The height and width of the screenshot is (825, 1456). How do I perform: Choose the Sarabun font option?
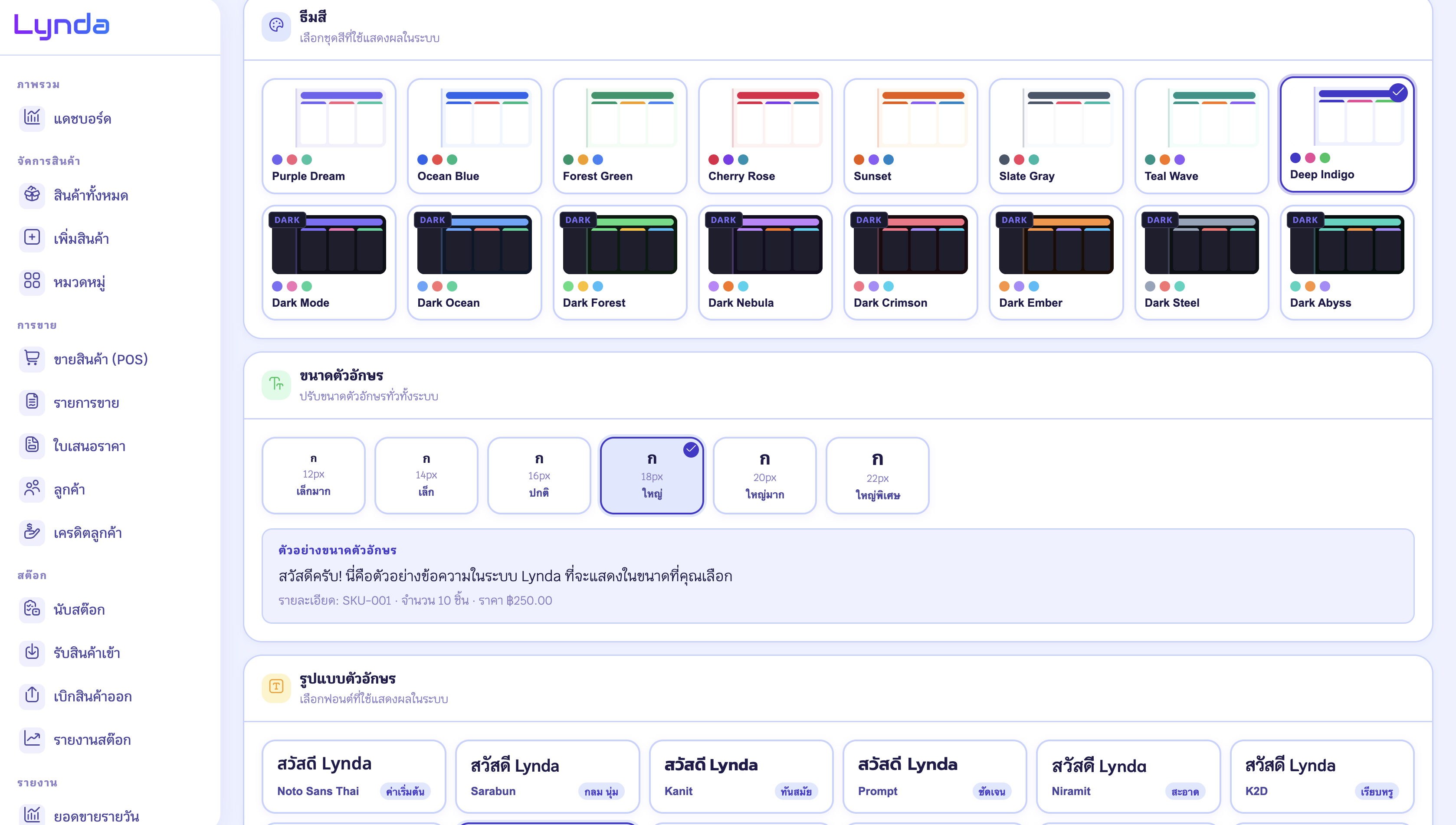click(x=547, y=776)
